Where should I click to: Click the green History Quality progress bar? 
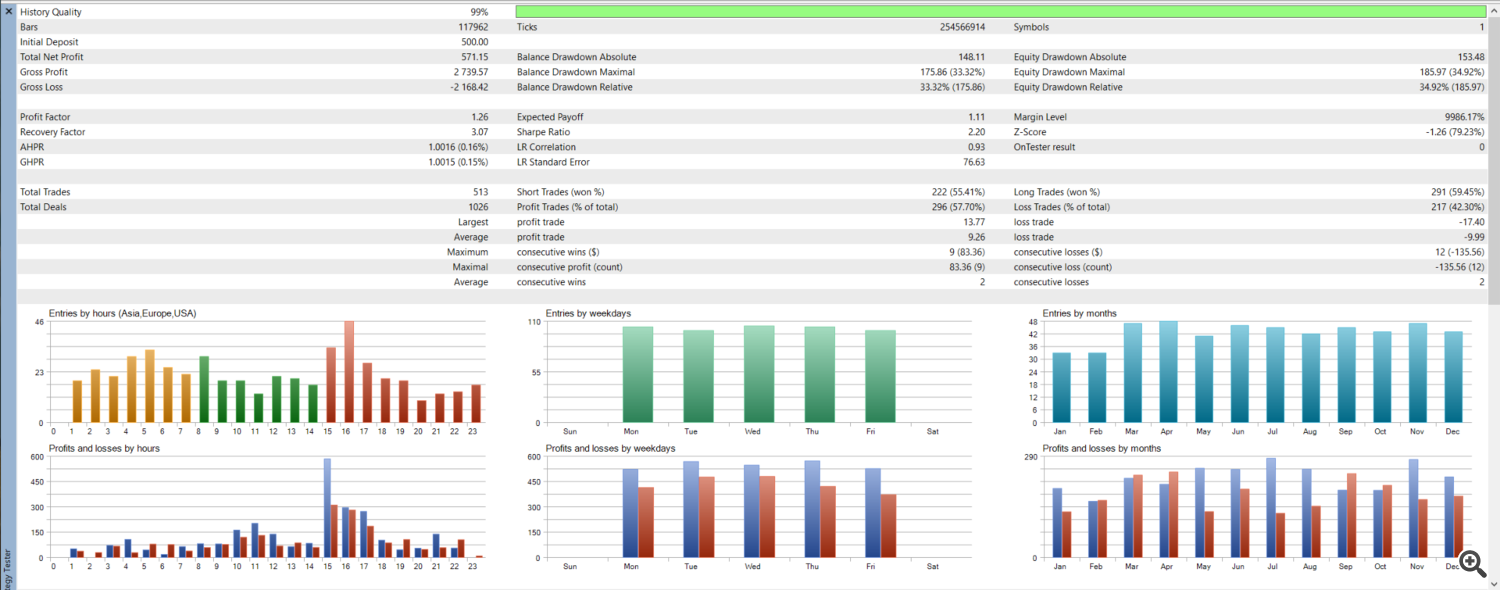(1000, 12)
